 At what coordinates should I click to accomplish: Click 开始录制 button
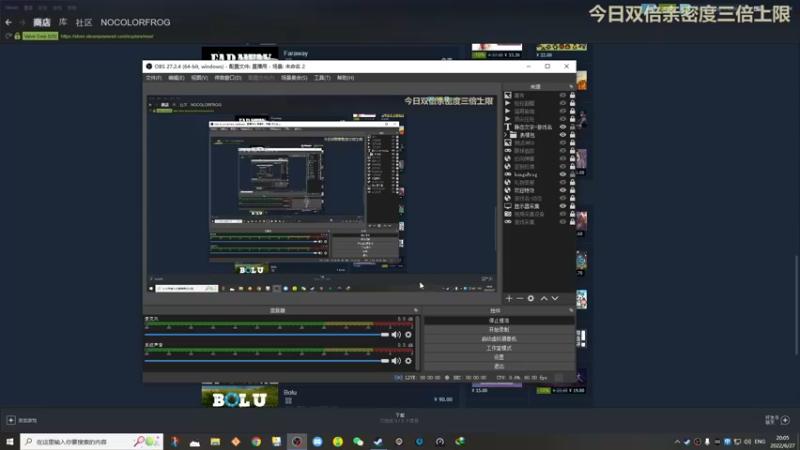point(499,330)
